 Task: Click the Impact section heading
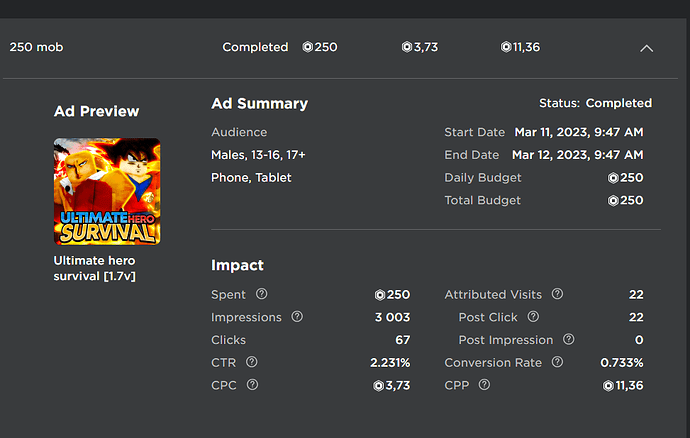tap(237, 265)
